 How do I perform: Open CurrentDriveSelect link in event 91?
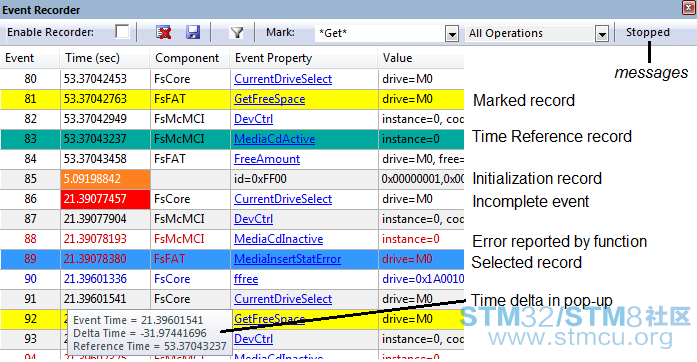tap(283, 299)
